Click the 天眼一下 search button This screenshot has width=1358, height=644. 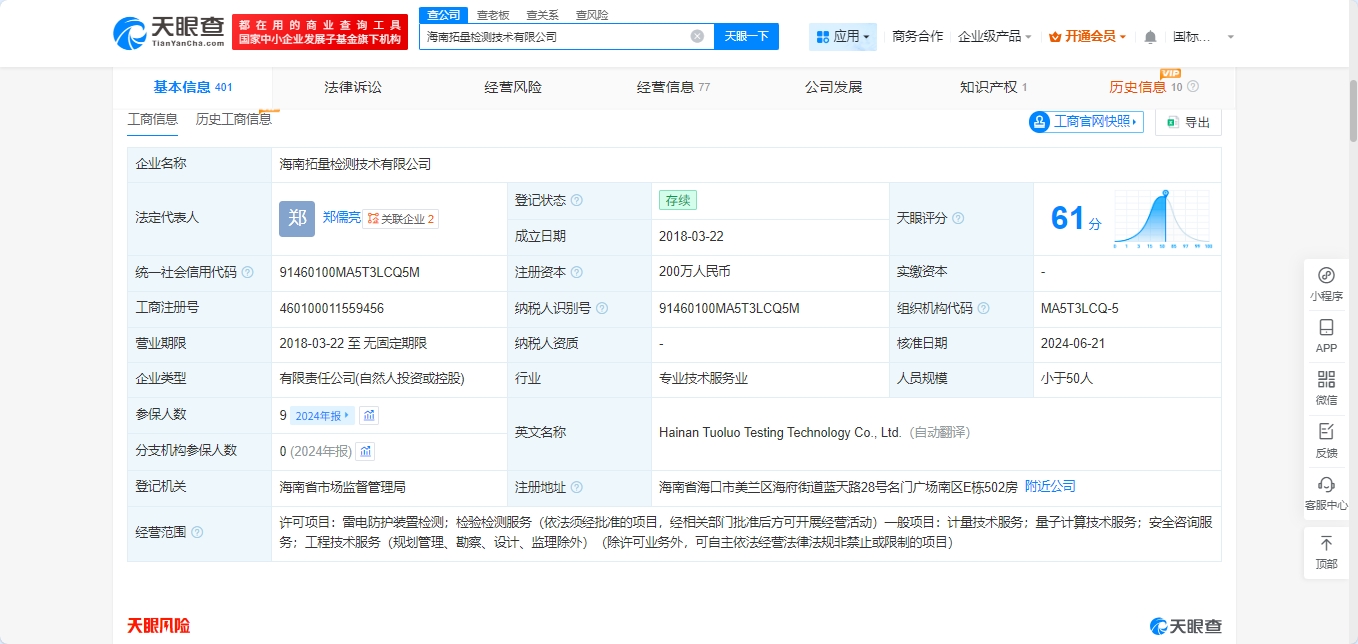pos(746,37)
